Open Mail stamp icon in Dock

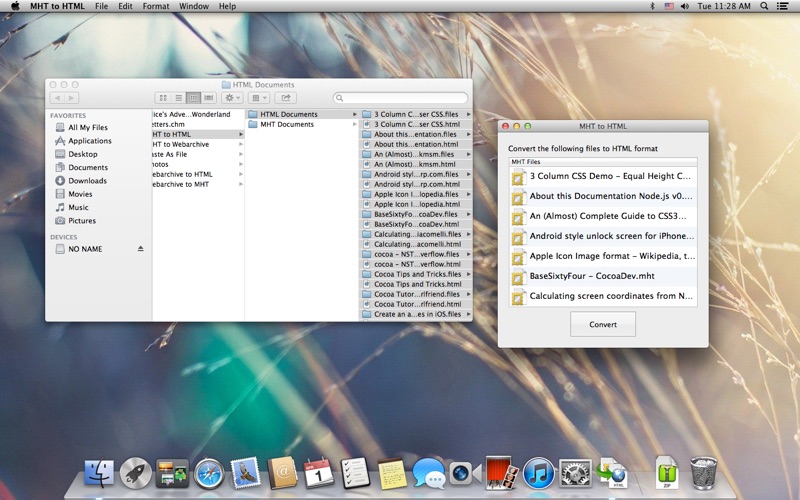coord(245,473)
